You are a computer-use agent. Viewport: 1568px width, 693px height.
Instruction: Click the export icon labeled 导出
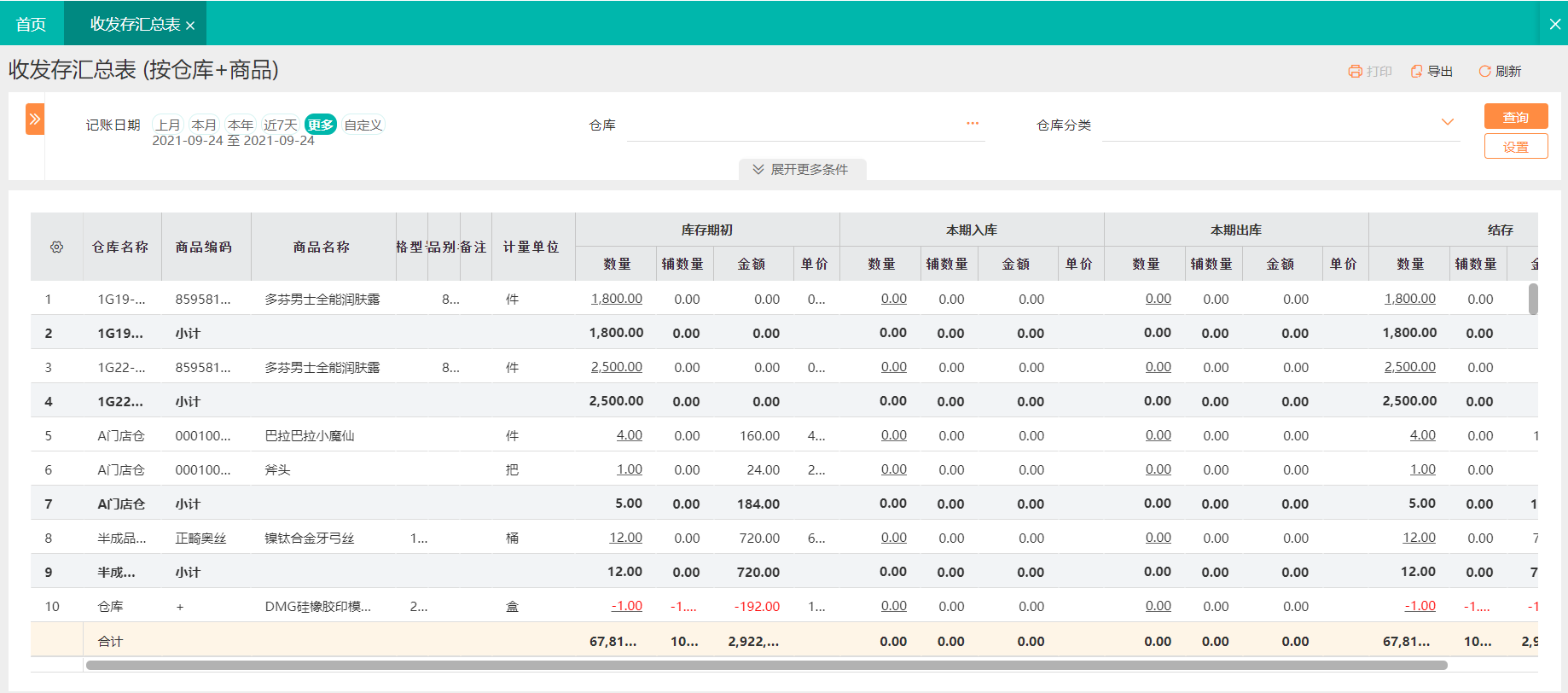point(1417,72)
